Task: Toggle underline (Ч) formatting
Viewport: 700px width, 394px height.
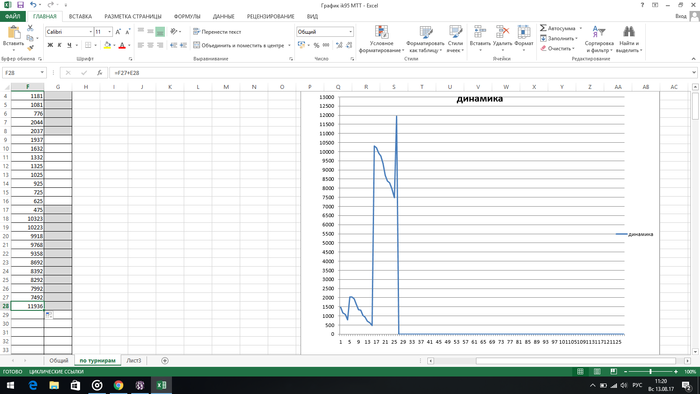Action: click(x=69, y=45)
